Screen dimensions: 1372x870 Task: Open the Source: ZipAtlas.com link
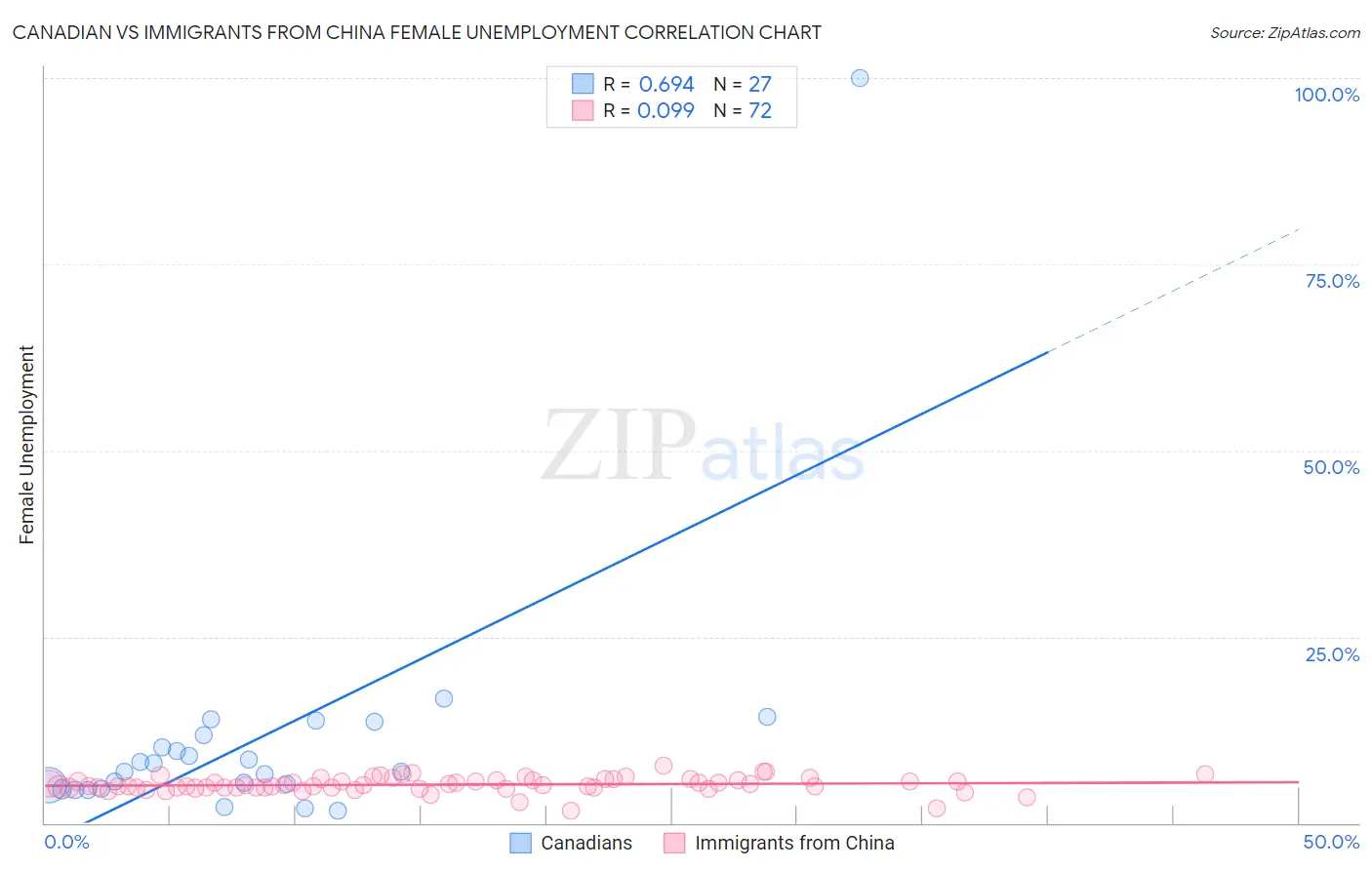pos(1285,32)
